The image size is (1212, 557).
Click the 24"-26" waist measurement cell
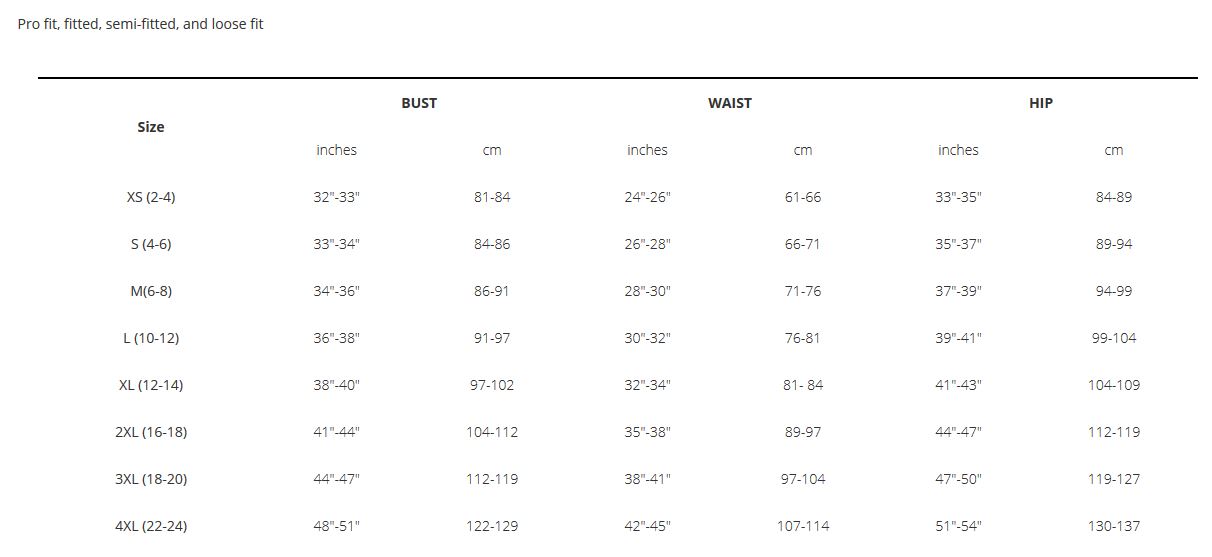pos(647,197)
